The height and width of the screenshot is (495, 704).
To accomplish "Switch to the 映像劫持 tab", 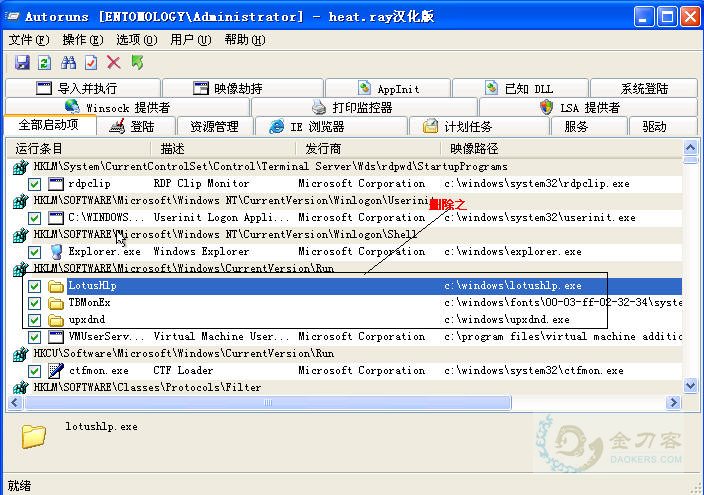I will click(x=243, y=88).
